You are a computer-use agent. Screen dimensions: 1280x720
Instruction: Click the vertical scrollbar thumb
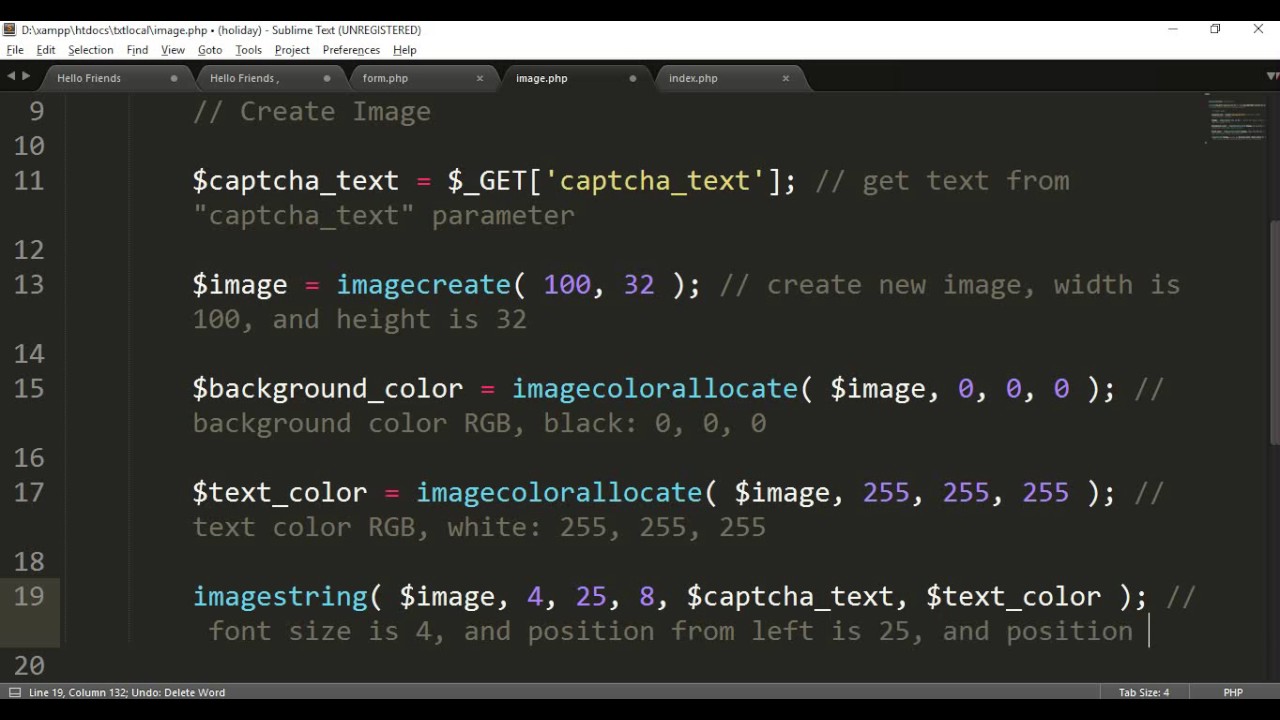(1274, 330)
